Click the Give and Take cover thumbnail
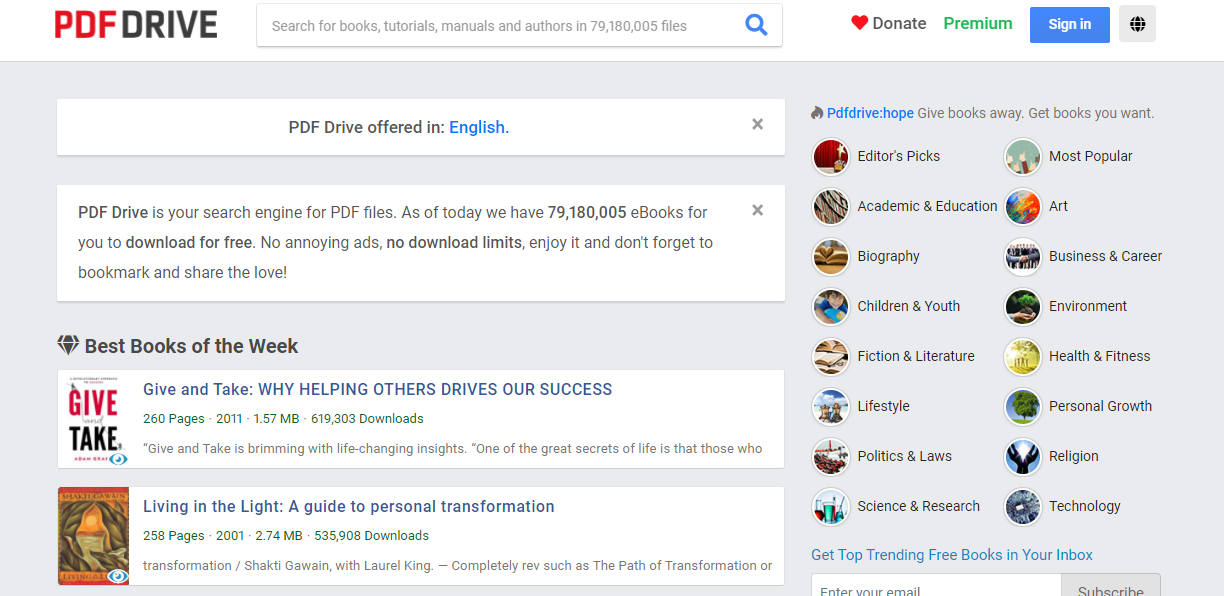1224x596 pixels. 94,419
